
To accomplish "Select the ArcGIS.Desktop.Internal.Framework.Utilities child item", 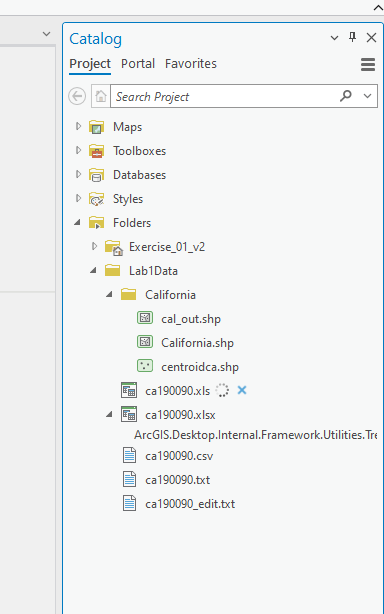I will [x=256, y=435].
